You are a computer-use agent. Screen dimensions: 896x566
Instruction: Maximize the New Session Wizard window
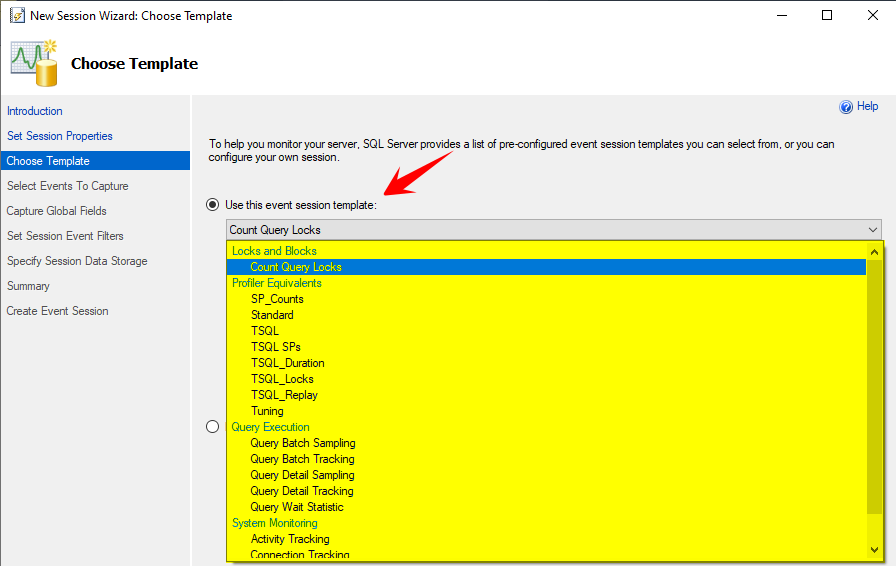tap(827, 15)
